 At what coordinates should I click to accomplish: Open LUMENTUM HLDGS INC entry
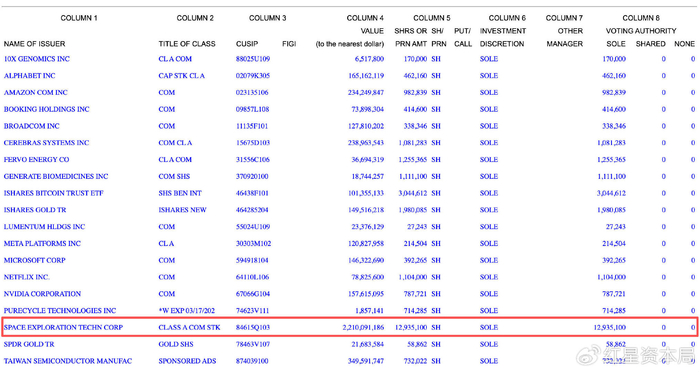pos(44,227)
